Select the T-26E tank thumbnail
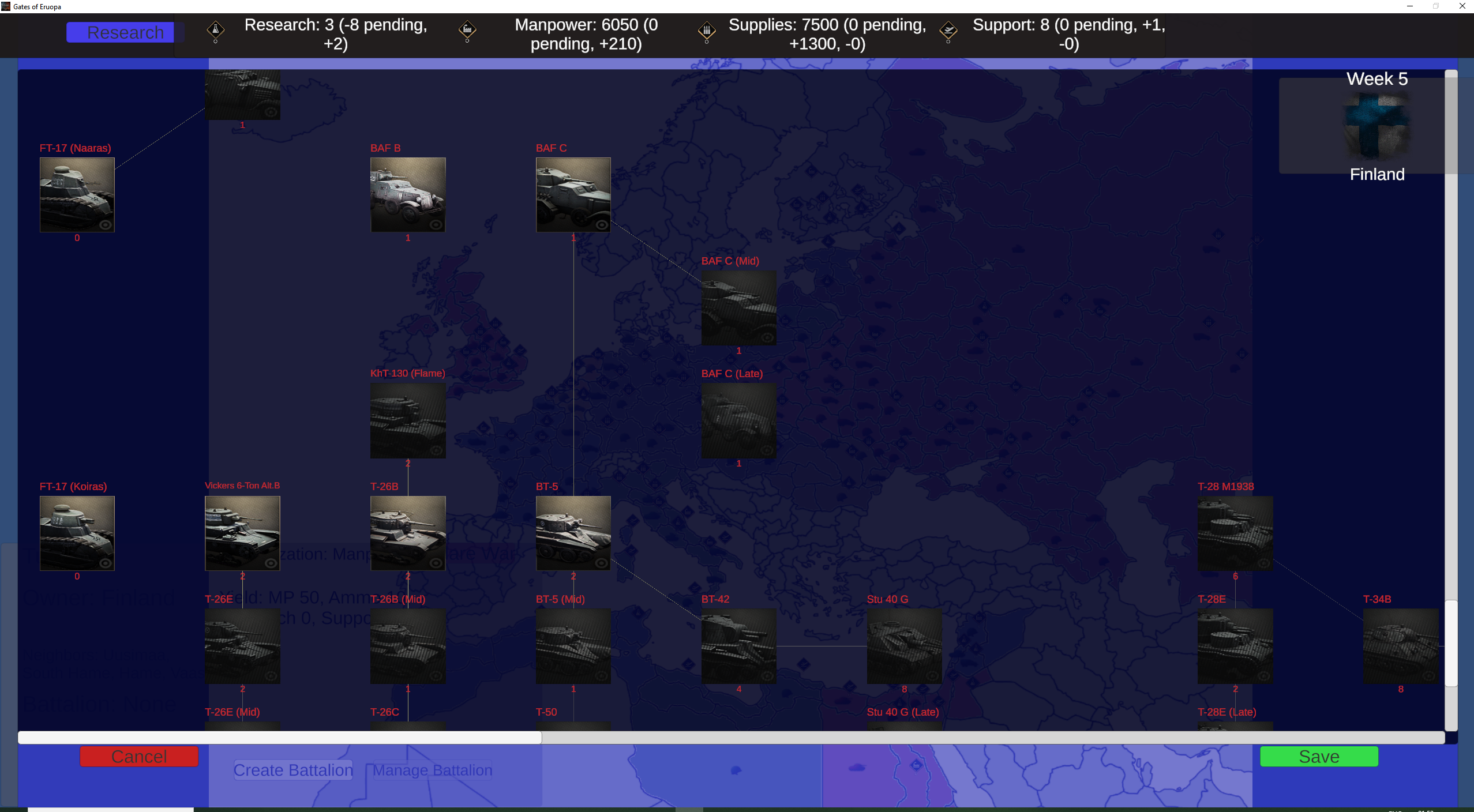Screen dimensions: 1474x812 point(242,646)
